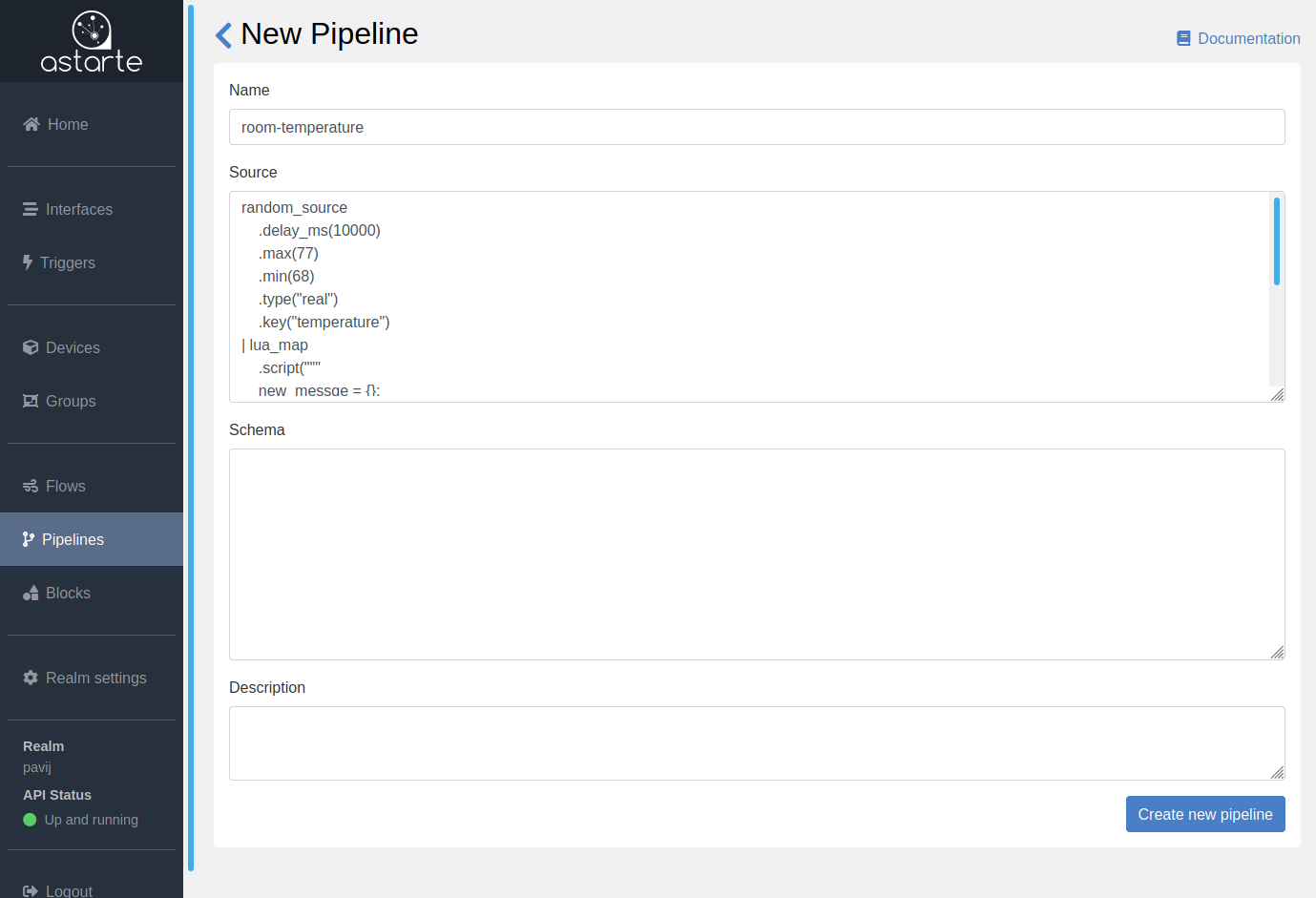Image resolution: width=1316 pixels, height=898 pixels.
Task: Click the Source textarea scrollbar thumb
Action: click(x=1276, y=241)
